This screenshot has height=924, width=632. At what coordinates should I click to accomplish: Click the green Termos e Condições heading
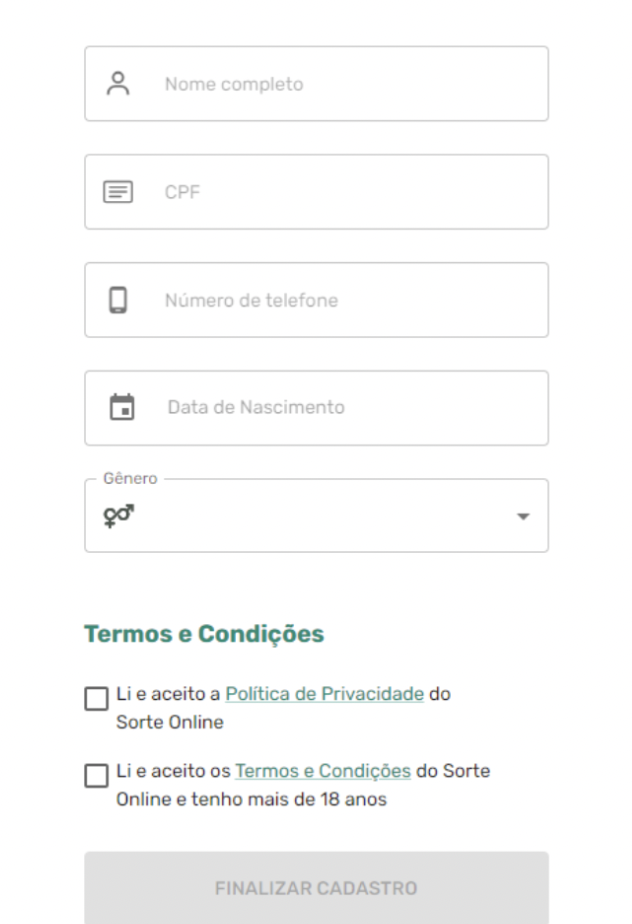pos(204,634)
